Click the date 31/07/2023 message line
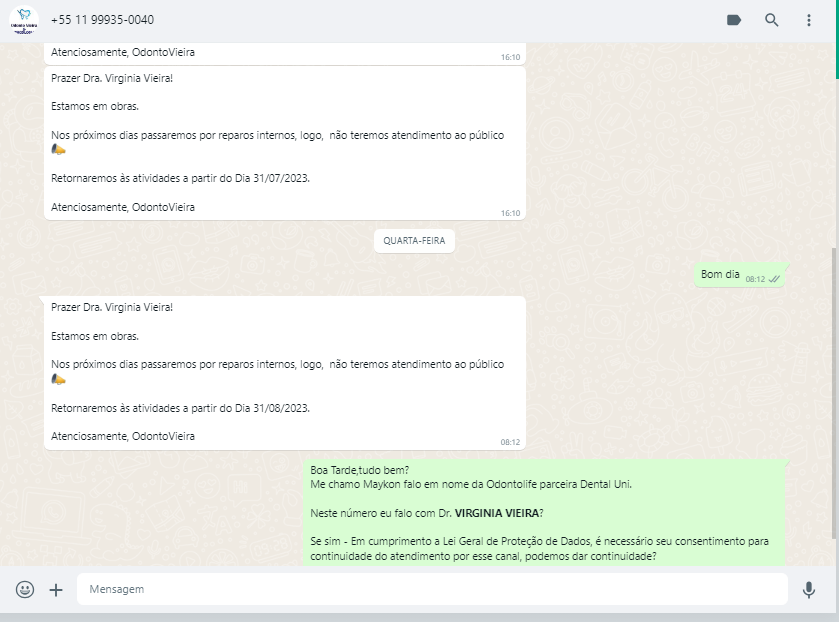Viewport: 839px width, 622px height. point(180,178)
